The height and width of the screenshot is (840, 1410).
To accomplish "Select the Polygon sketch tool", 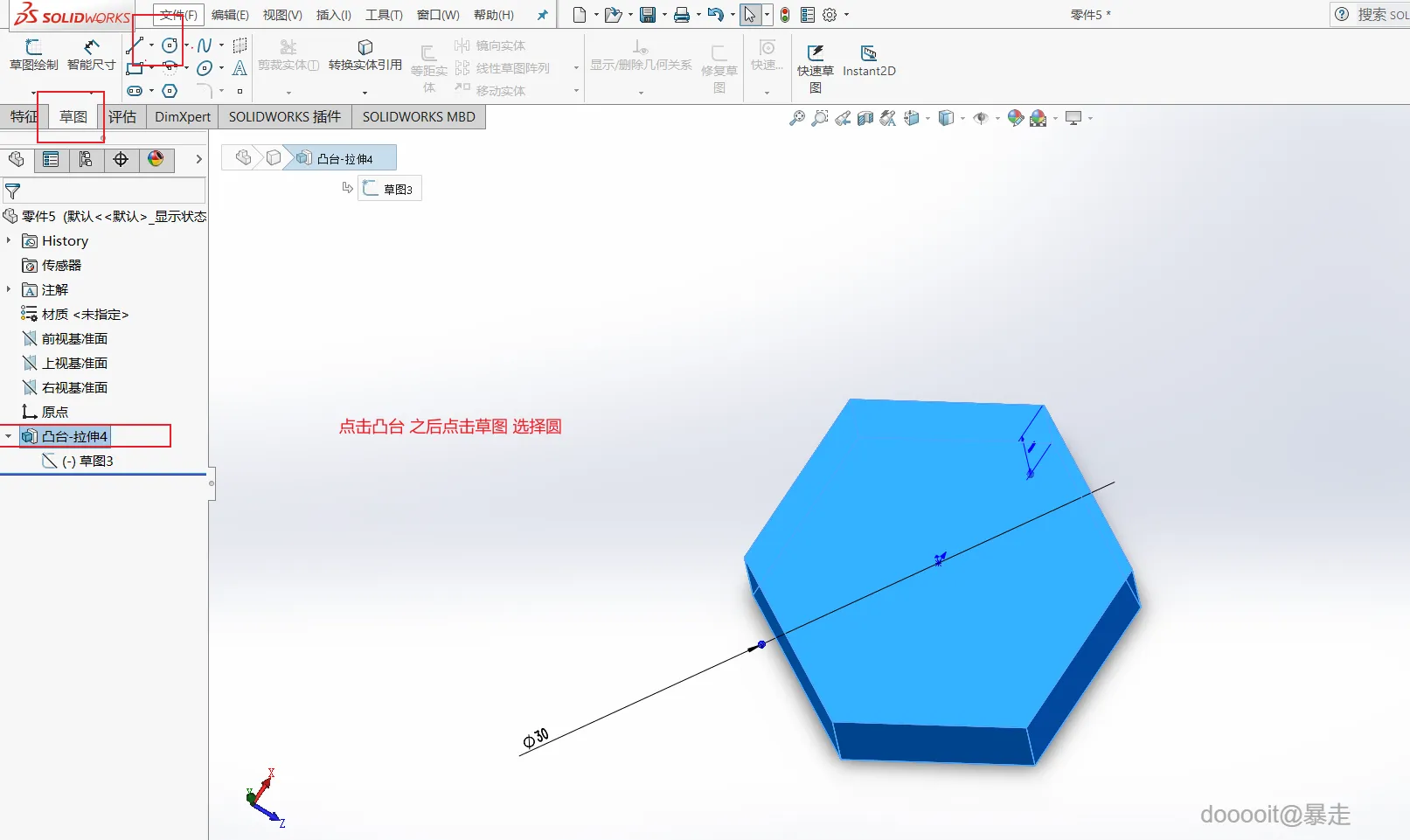I will coord(170,91).
